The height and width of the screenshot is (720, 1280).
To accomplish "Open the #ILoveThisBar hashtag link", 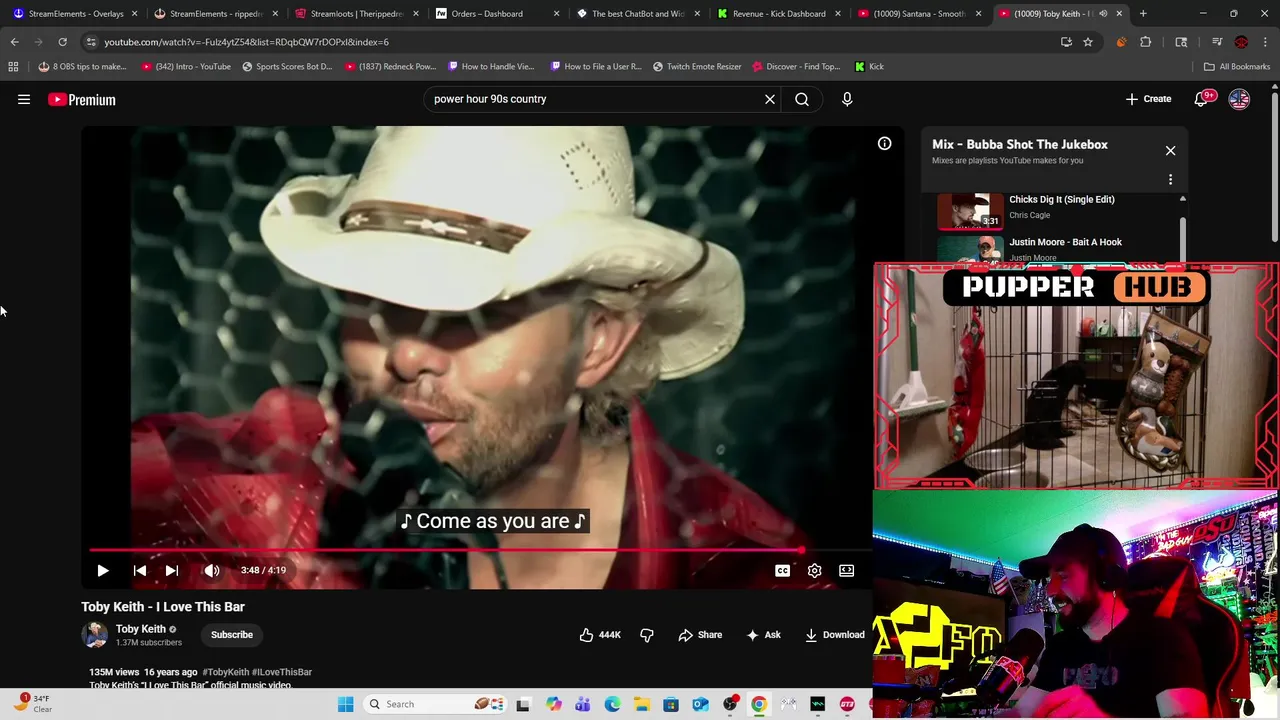I will coord(282,672).
